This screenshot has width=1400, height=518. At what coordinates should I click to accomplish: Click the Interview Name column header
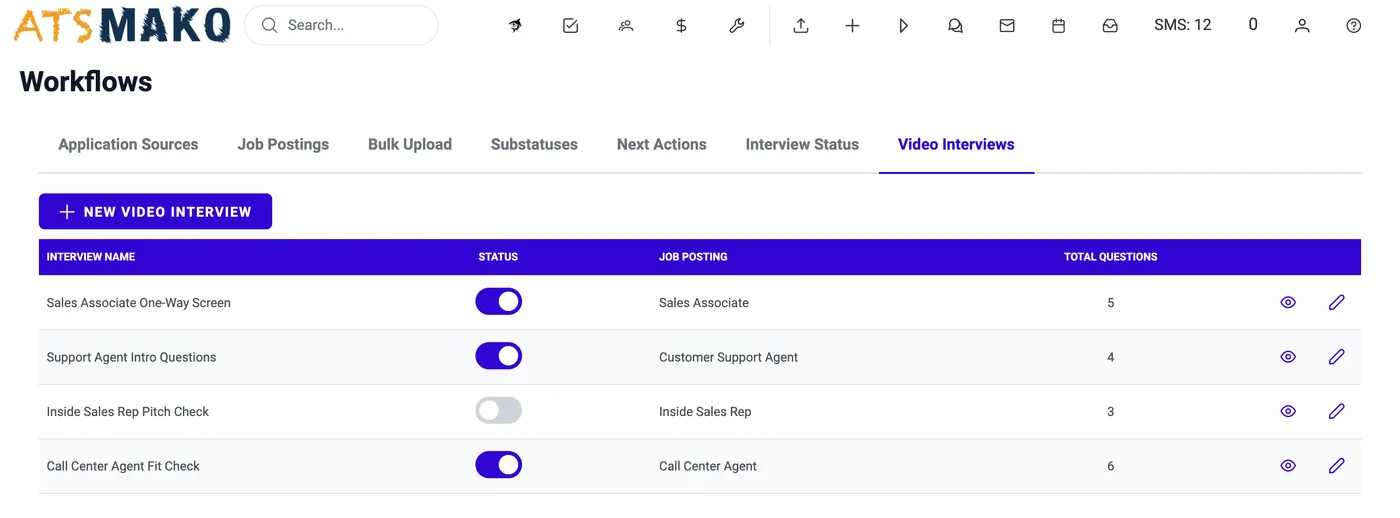[x=90, y=257]
